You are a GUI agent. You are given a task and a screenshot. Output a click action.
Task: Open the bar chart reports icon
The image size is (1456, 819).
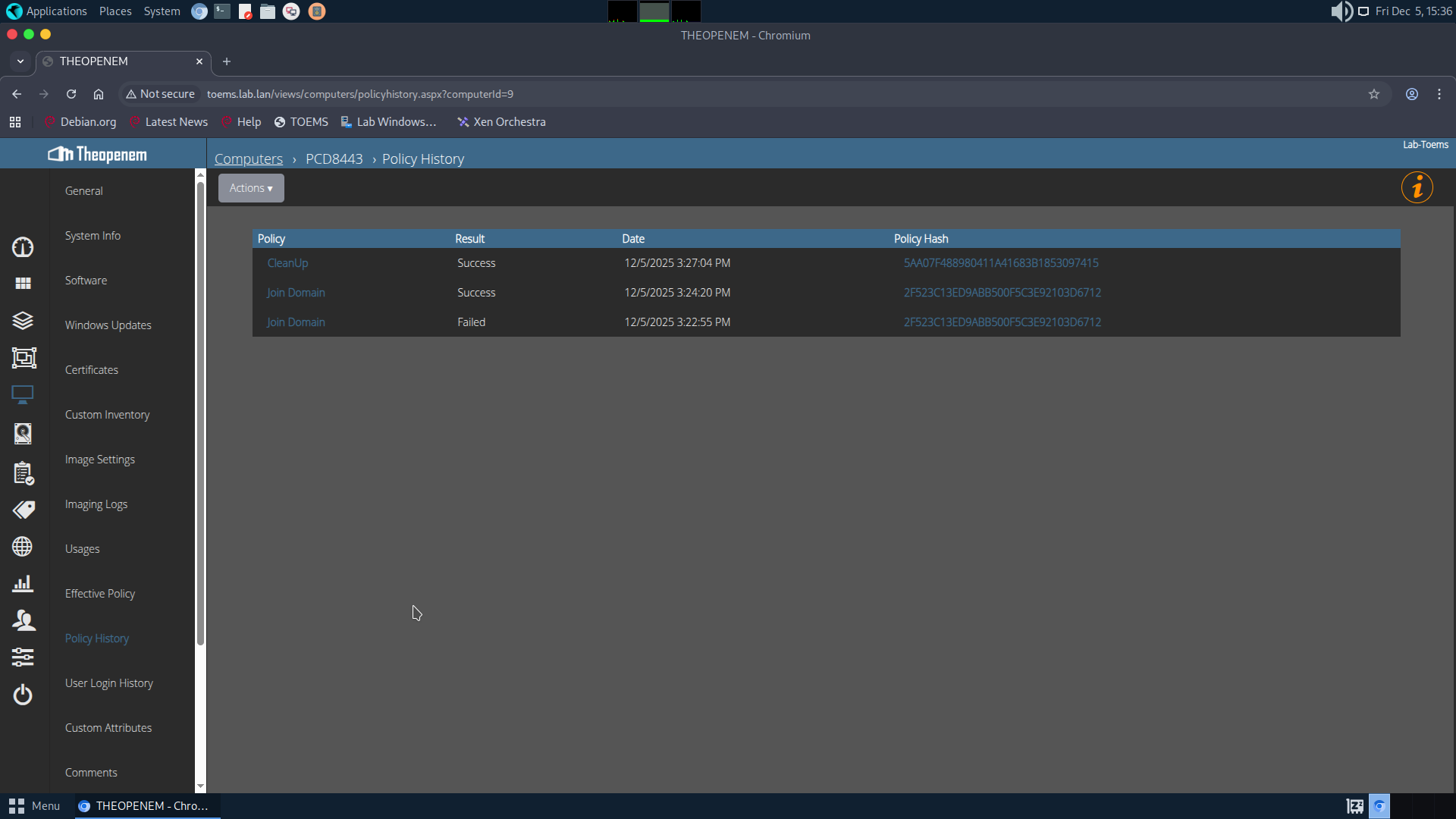tap(23, 583)
